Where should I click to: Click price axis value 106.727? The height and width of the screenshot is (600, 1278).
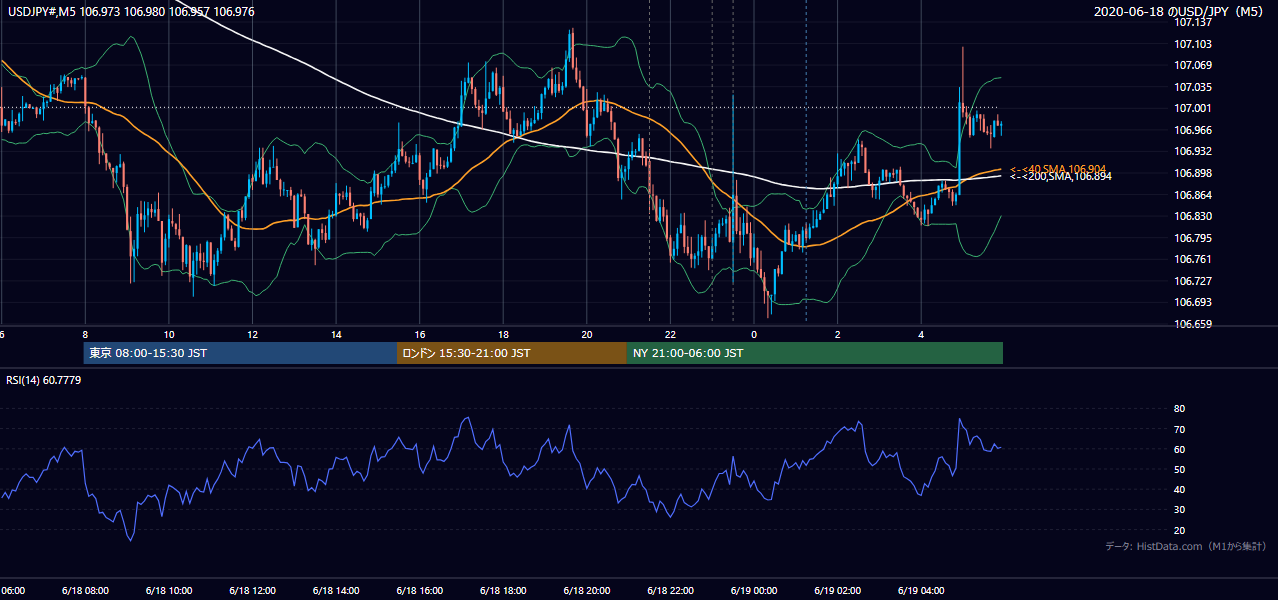pos(1193,281)
